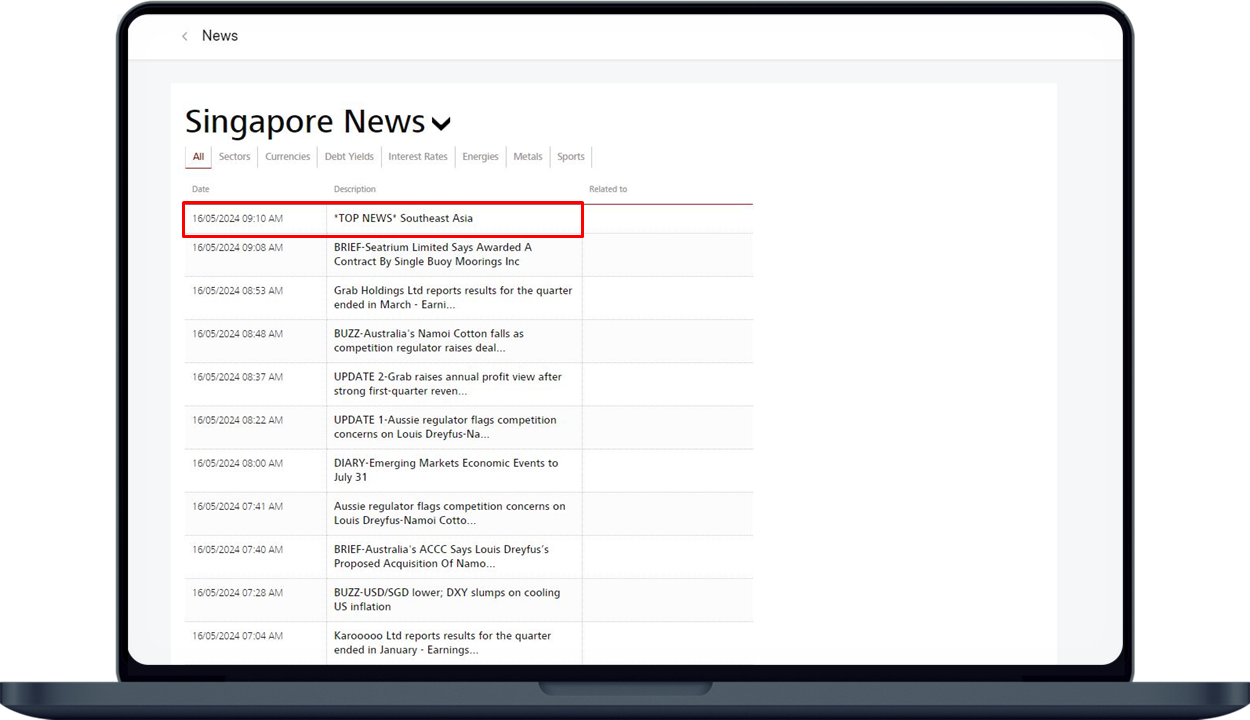View the Interest Rates tab
Image resolution: width=1250 pixels, height=720 pixels.
pos(418,157)
